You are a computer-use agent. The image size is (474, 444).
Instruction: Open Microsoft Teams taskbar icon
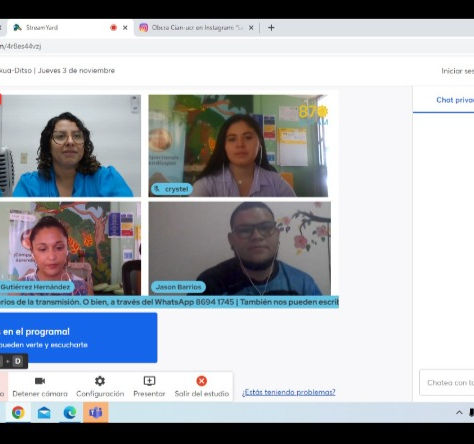click(96, 413)
